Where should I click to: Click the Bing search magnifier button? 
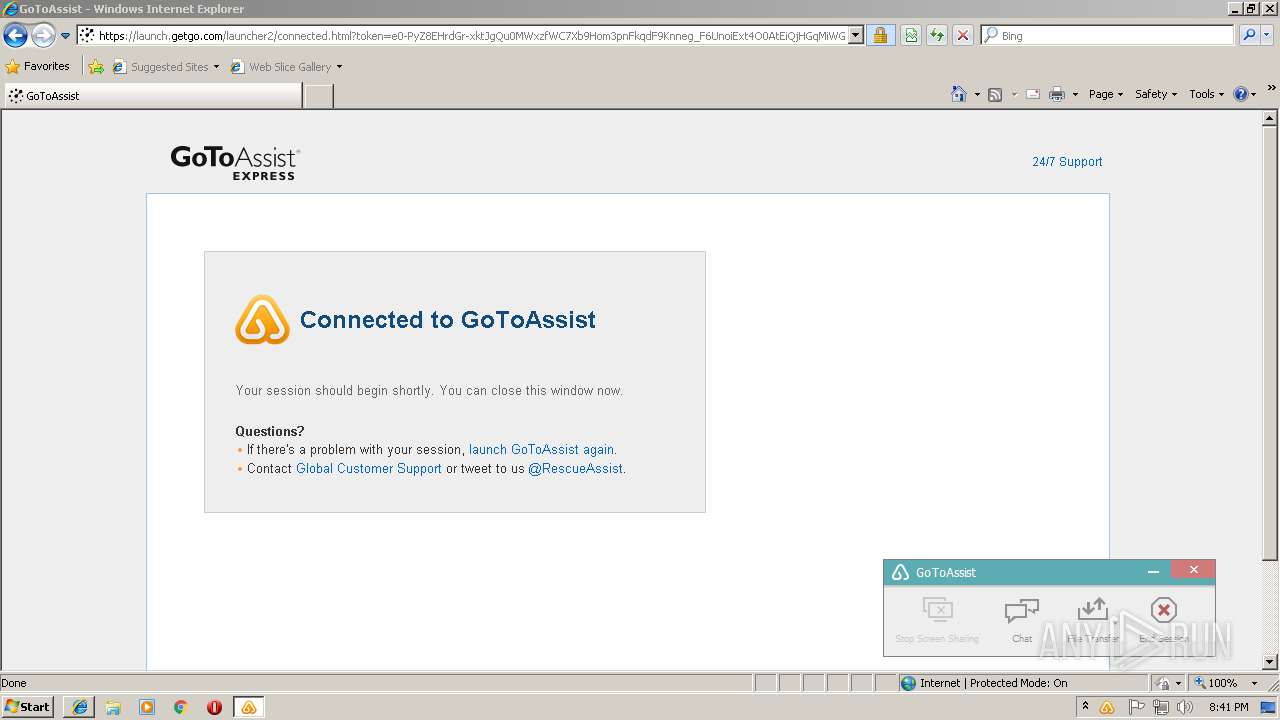point(1248,35)
